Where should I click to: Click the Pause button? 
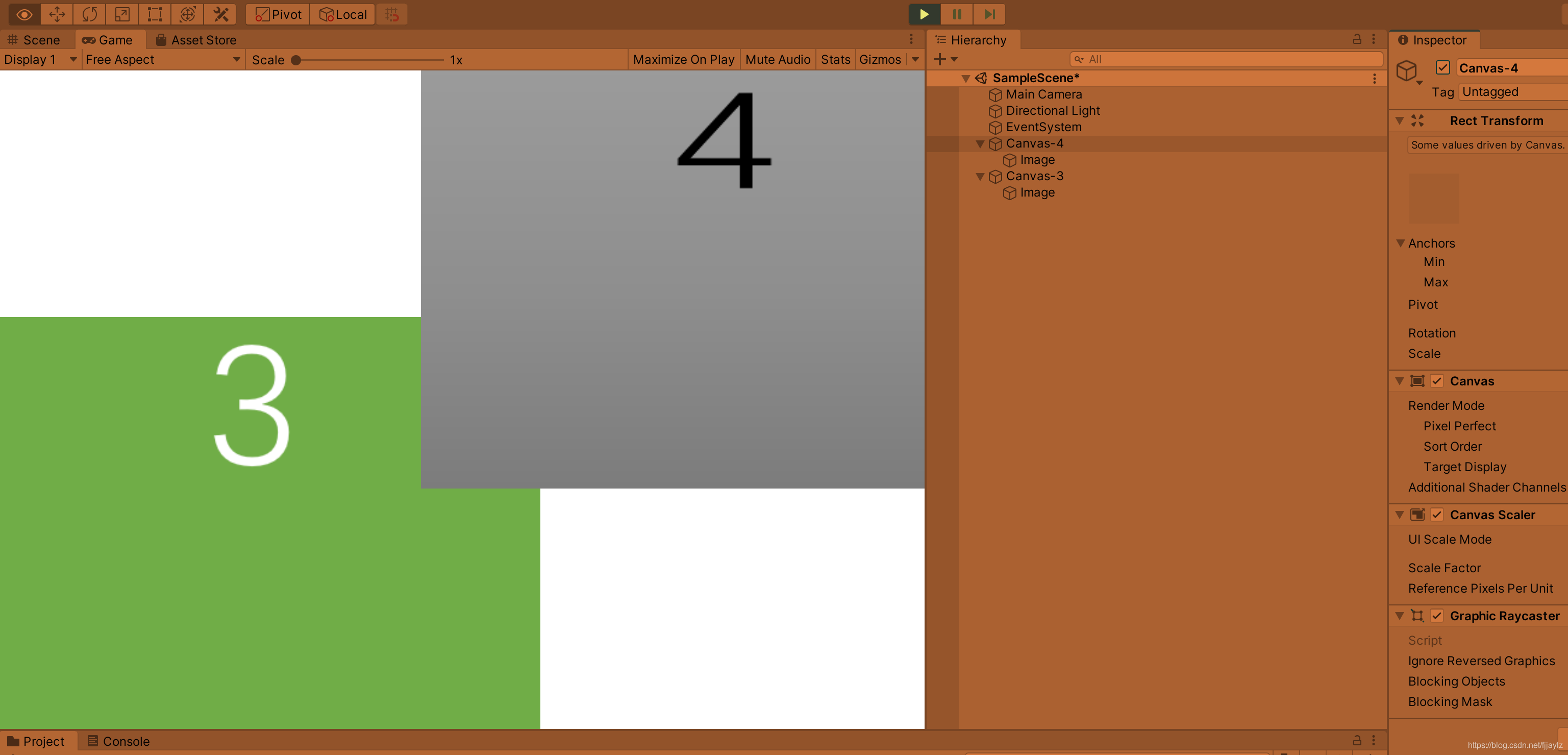click(x=956, y=14)
